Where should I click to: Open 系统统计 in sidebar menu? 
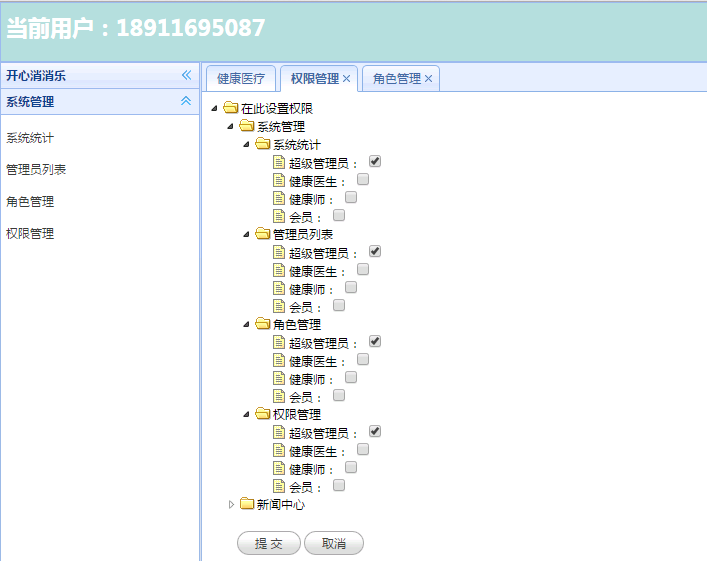[x=30, y=138]
